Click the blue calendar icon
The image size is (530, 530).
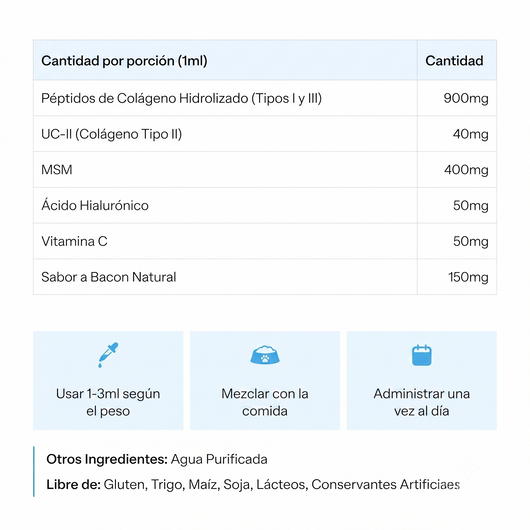421,355
